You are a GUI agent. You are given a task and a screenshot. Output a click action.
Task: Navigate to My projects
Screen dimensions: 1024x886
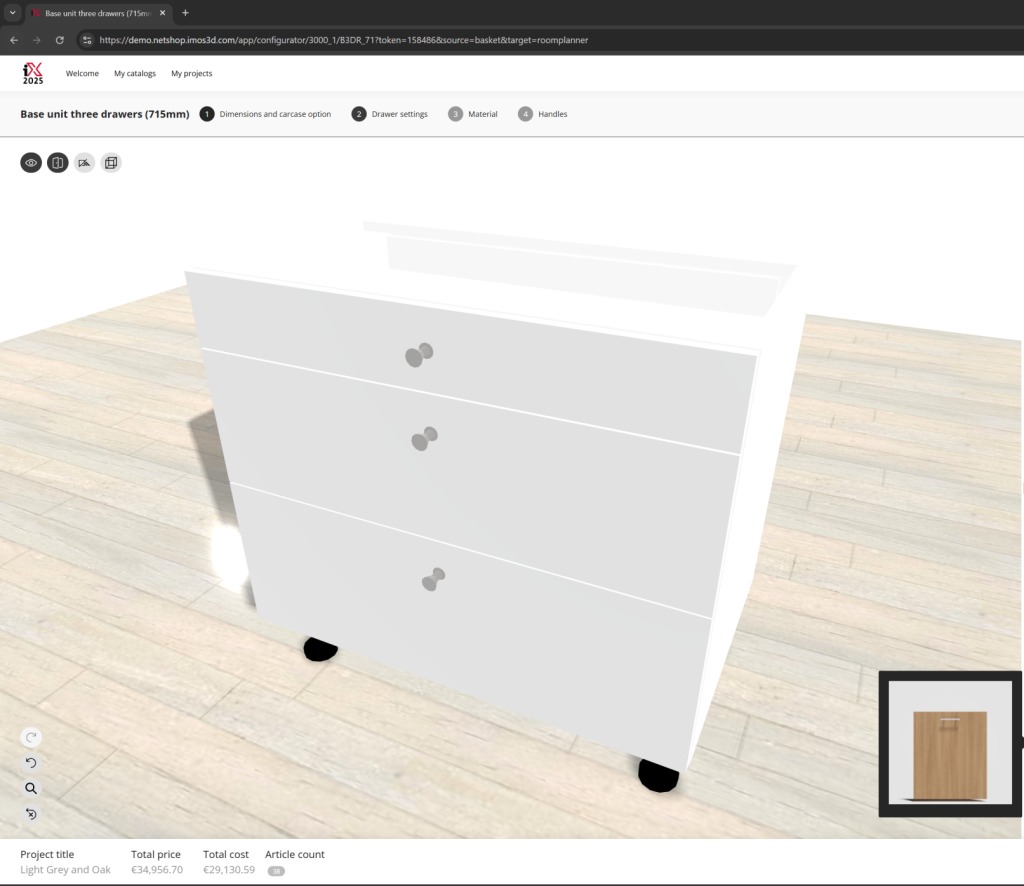pyautogui.click(x=191, y=73)
